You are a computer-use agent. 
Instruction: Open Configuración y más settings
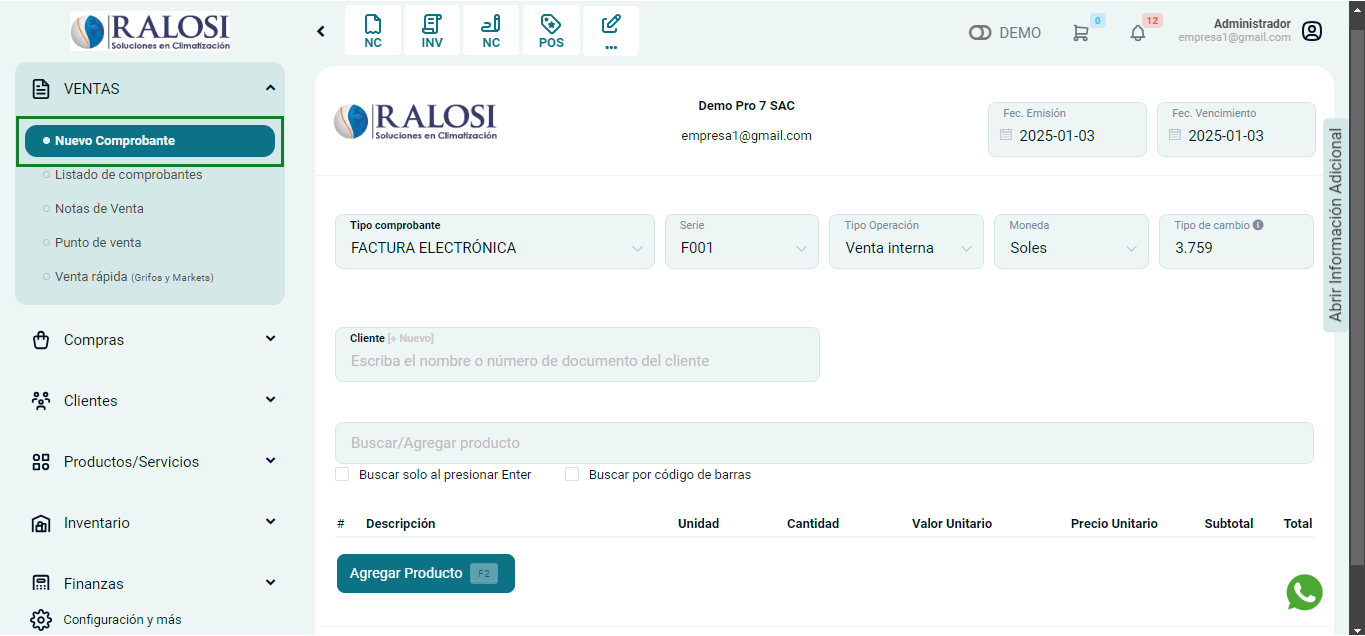(x=122, y=619)
